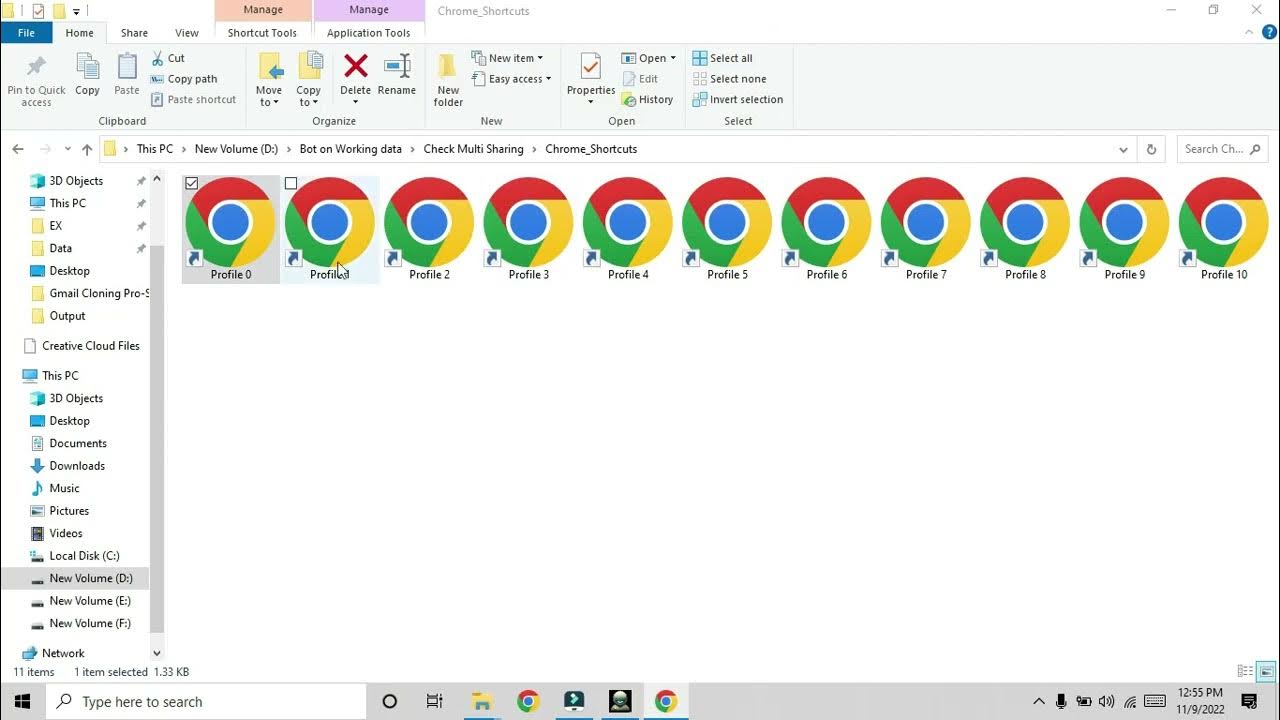Switch to large icons view button
The image size is (1280, 720).
click(x=1266, y=671)
